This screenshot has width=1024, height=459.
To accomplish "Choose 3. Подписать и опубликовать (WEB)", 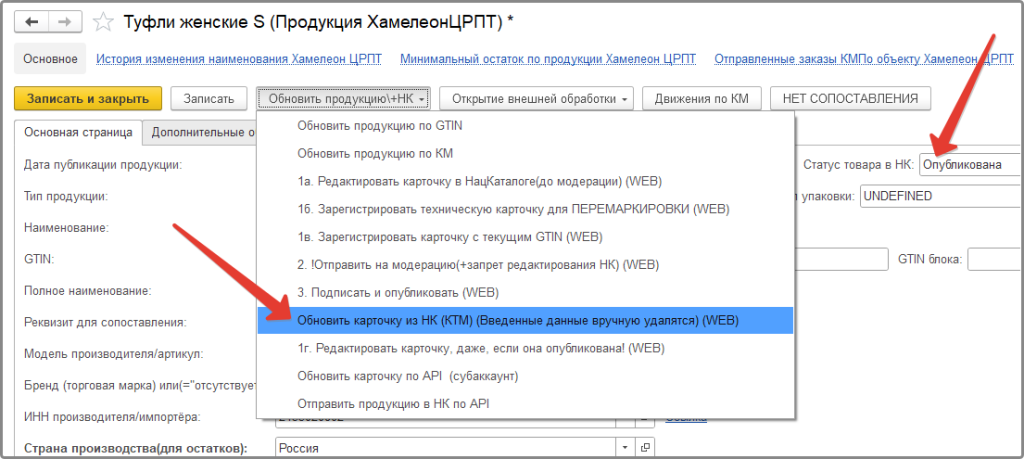I will (525, 293).
